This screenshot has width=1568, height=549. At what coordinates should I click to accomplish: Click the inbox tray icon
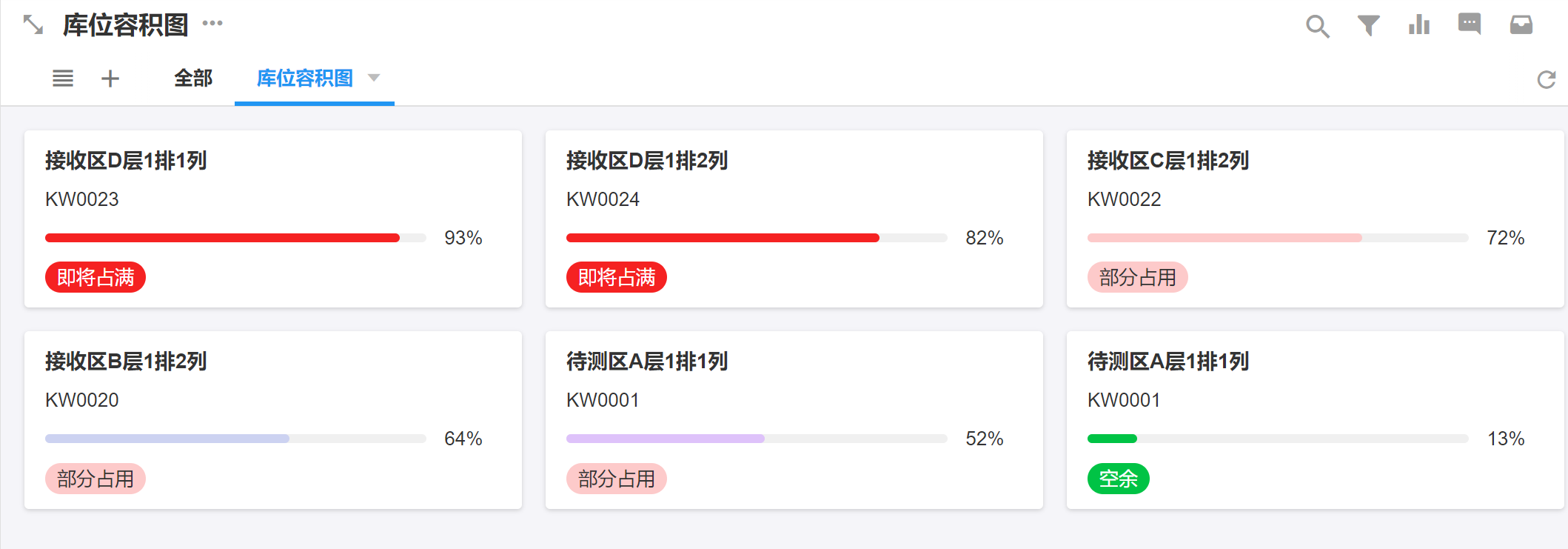1521,25
